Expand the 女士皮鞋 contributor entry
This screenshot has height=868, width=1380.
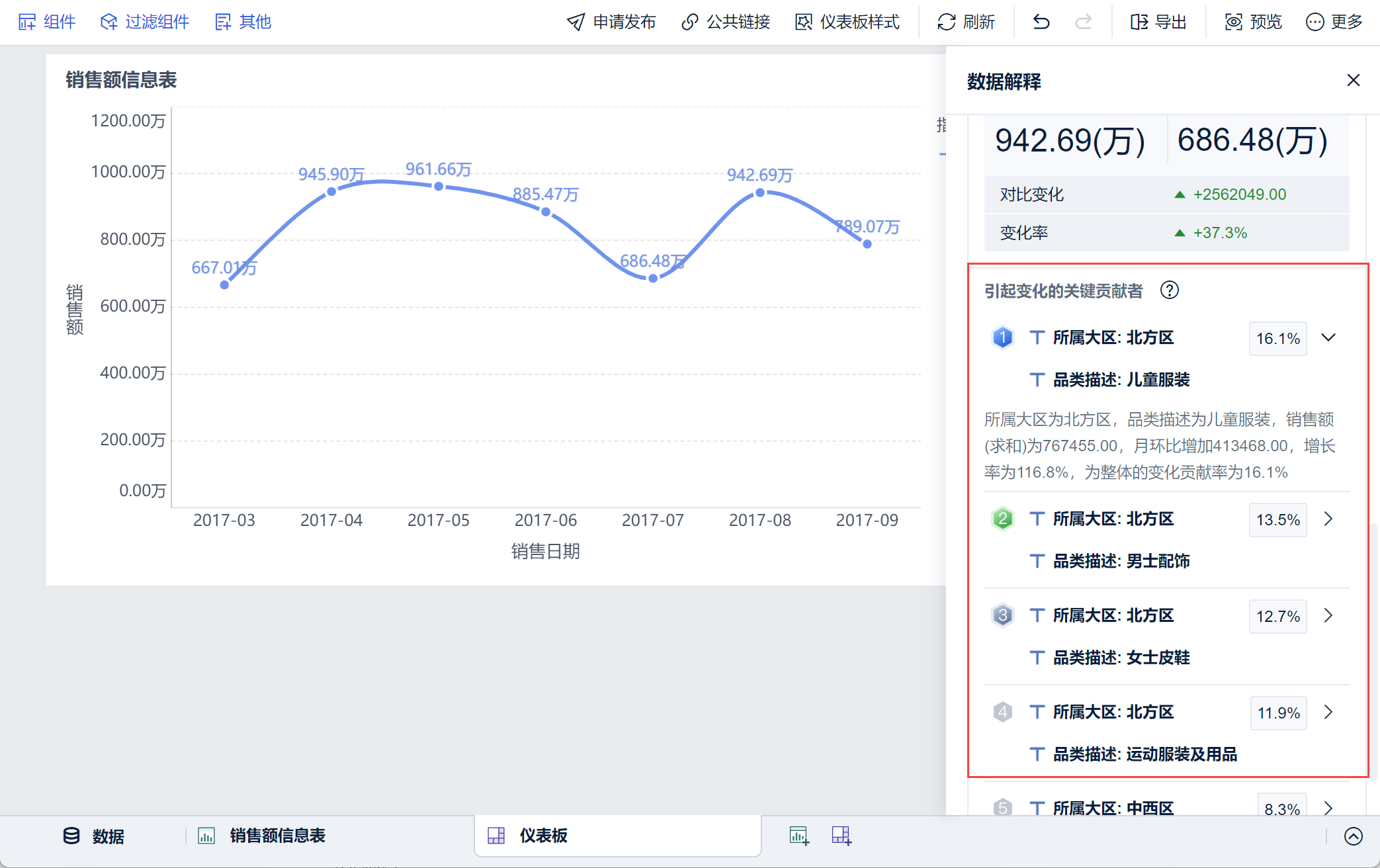coord(1328,616)
